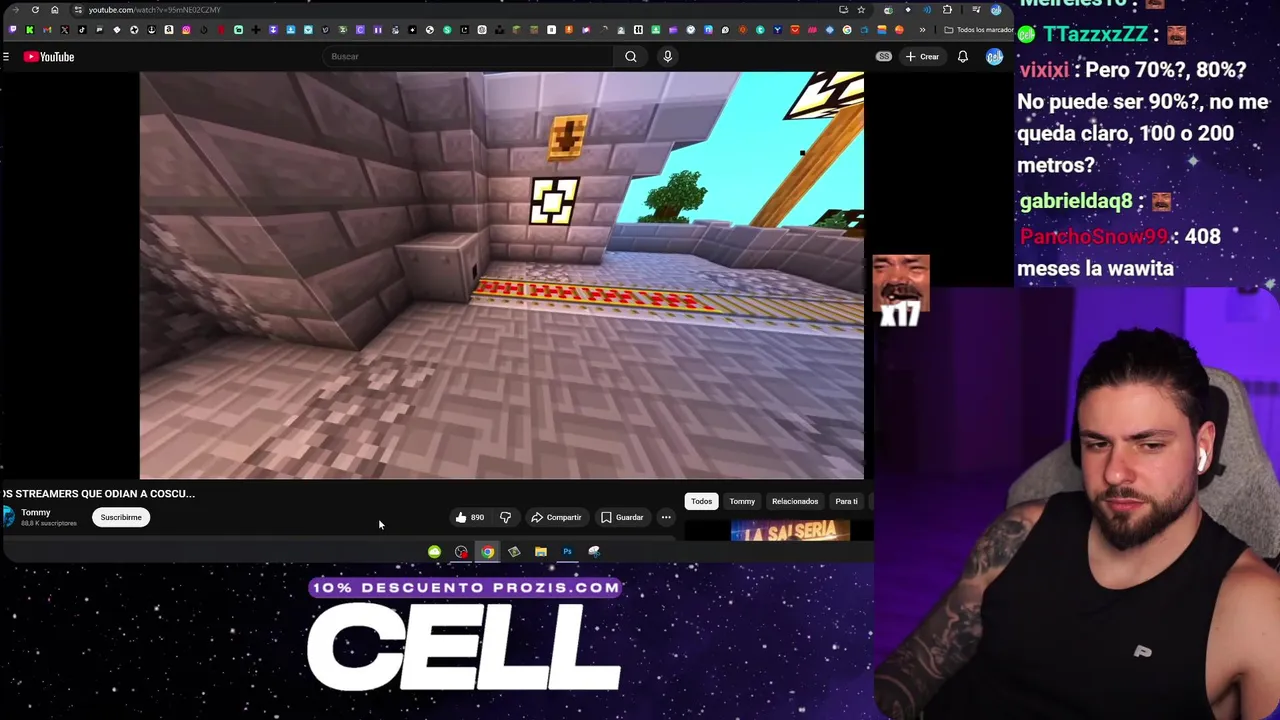This screenshot has height=720, width=1280.
Task: Open the browser extensions puzzle icon
Action: pos(947,10)
